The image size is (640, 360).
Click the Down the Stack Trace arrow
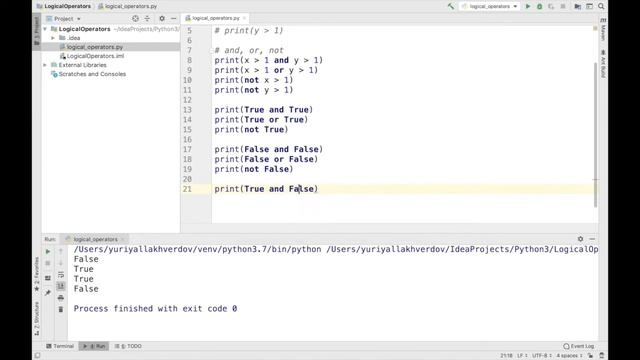click(61, 263)
